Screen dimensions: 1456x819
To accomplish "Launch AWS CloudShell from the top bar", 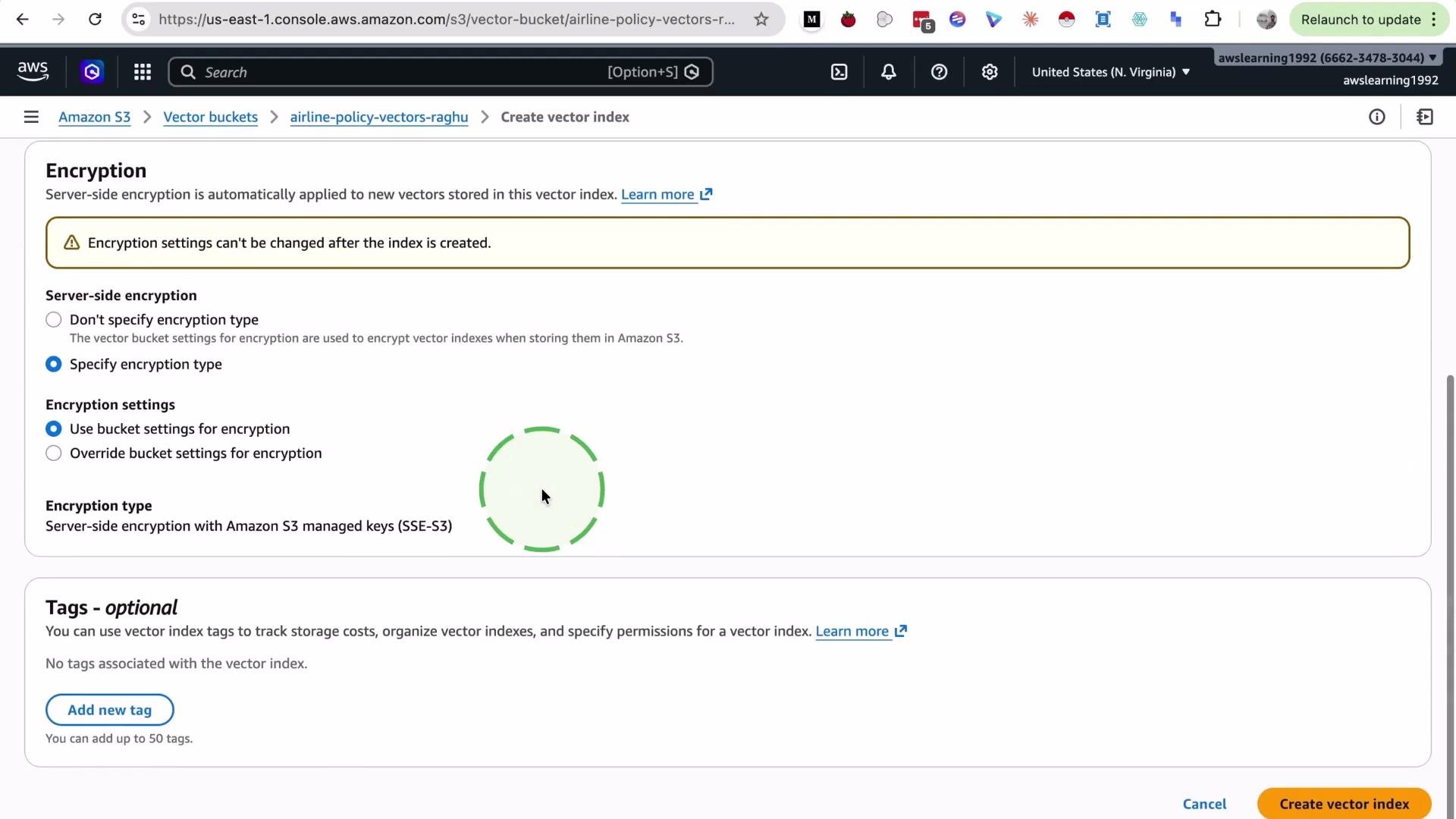I will point(839,72).
